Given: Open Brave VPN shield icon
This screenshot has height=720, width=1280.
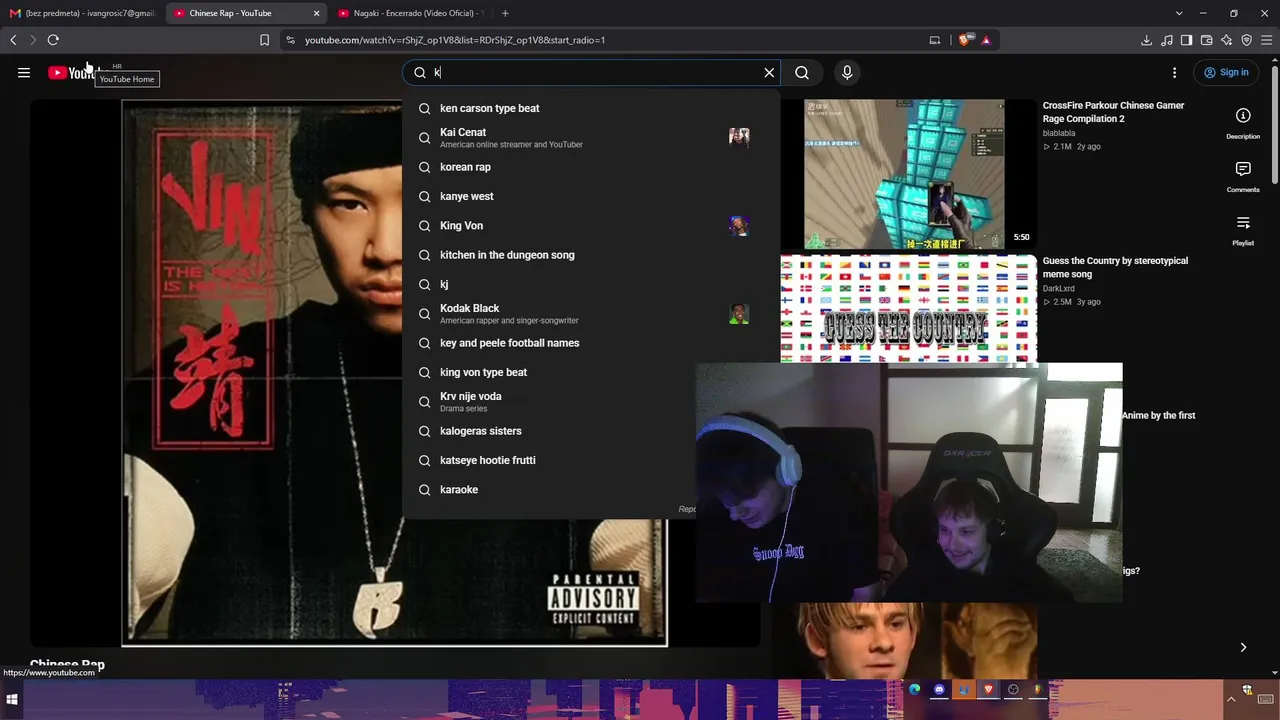Looking at the screenshot, I should pos(1246,40).
